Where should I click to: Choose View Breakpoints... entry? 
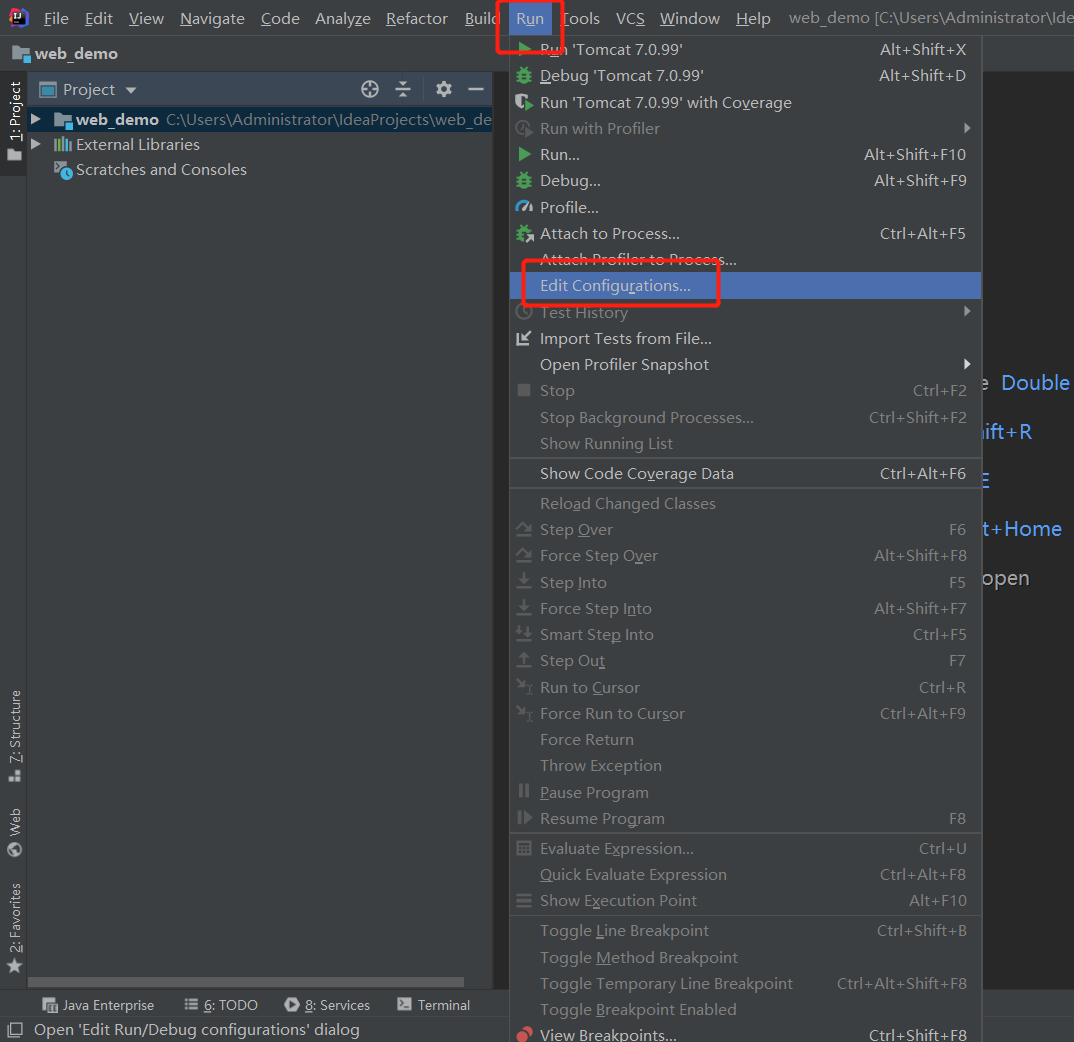[746, 1034]
